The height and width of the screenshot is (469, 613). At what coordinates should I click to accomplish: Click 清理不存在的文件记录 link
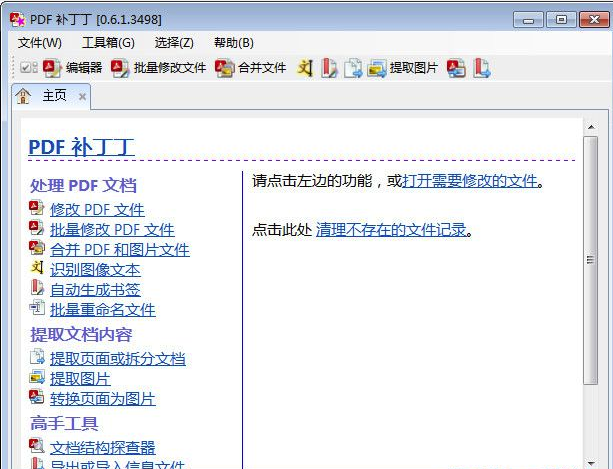[391, 229]
